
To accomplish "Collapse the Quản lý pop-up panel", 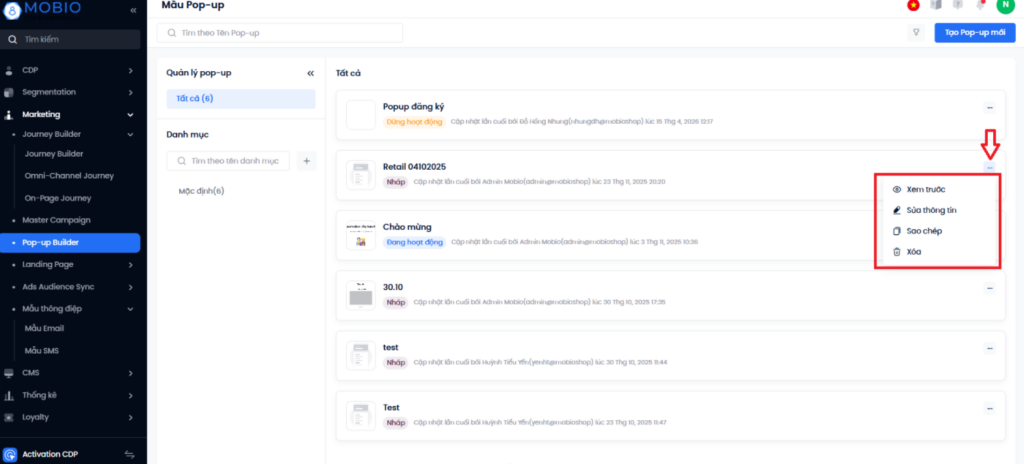I will (x=310, y=73).
